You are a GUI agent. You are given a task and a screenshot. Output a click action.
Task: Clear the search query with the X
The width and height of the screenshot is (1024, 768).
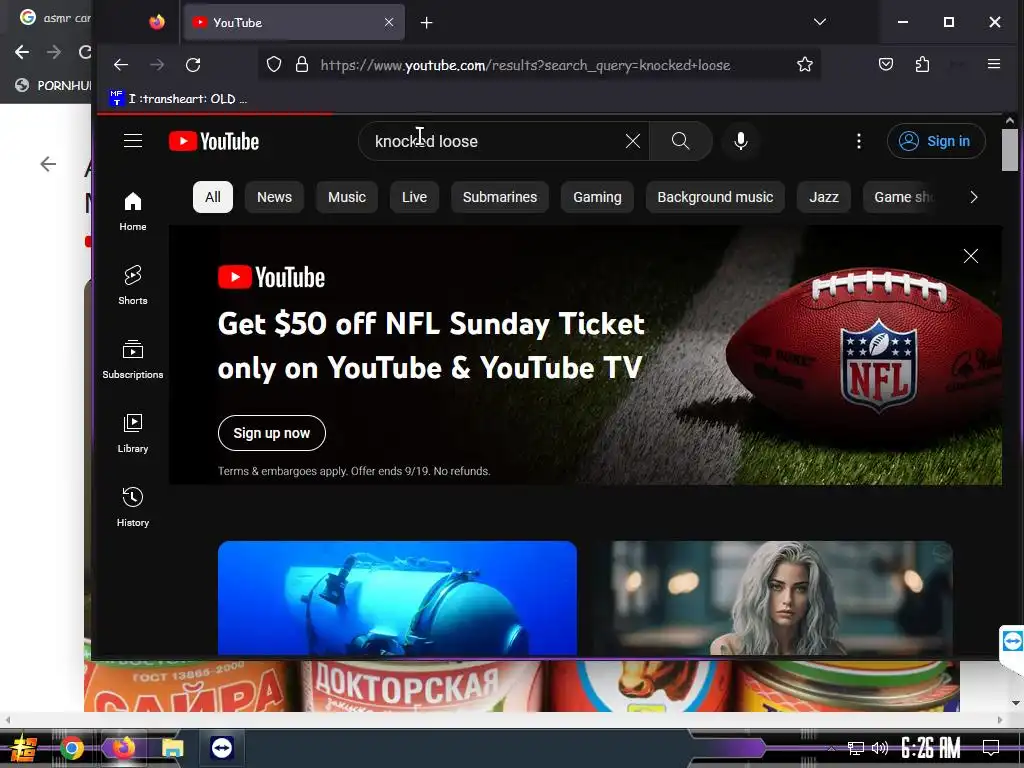[x=632, y=141]
